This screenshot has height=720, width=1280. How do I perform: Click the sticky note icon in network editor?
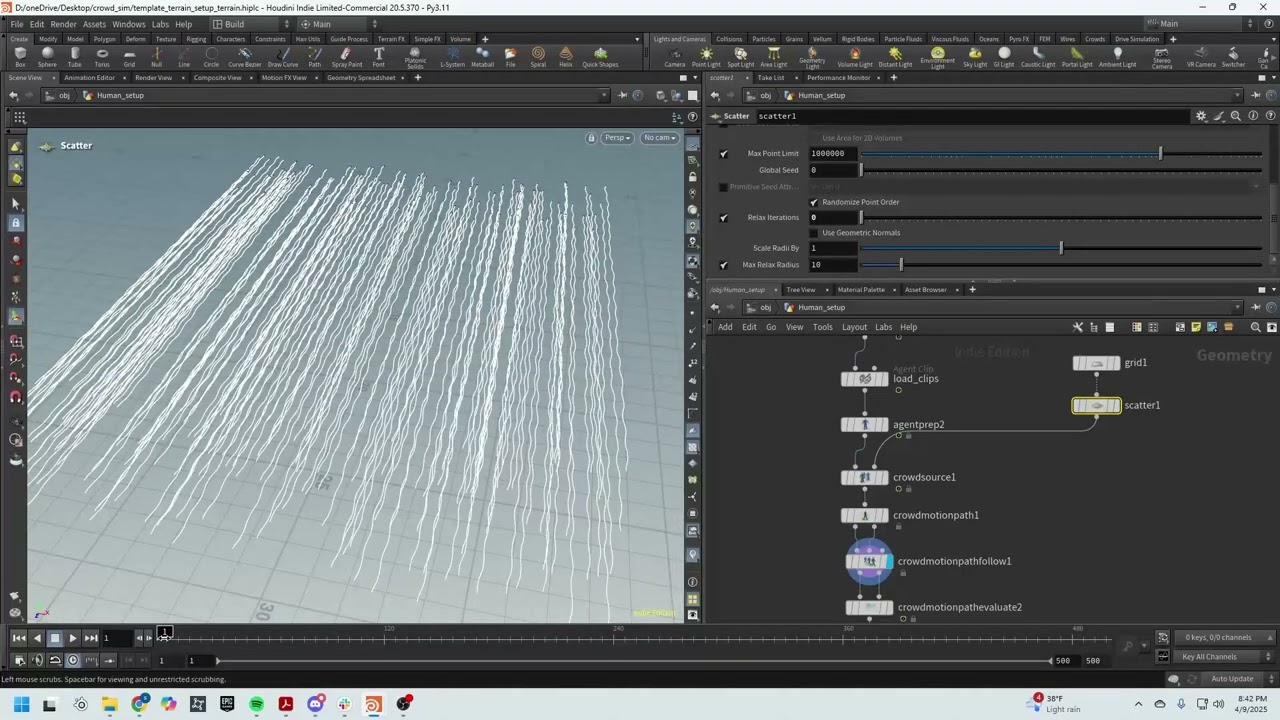[1196, 327]
